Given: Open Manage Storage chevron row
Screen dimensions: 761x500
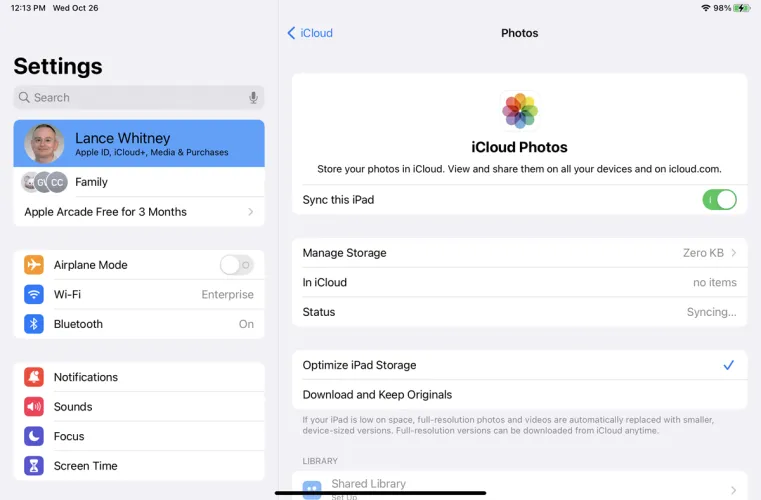Looking at the screenshot, I should pyautogui.click(x=519, y=253).
